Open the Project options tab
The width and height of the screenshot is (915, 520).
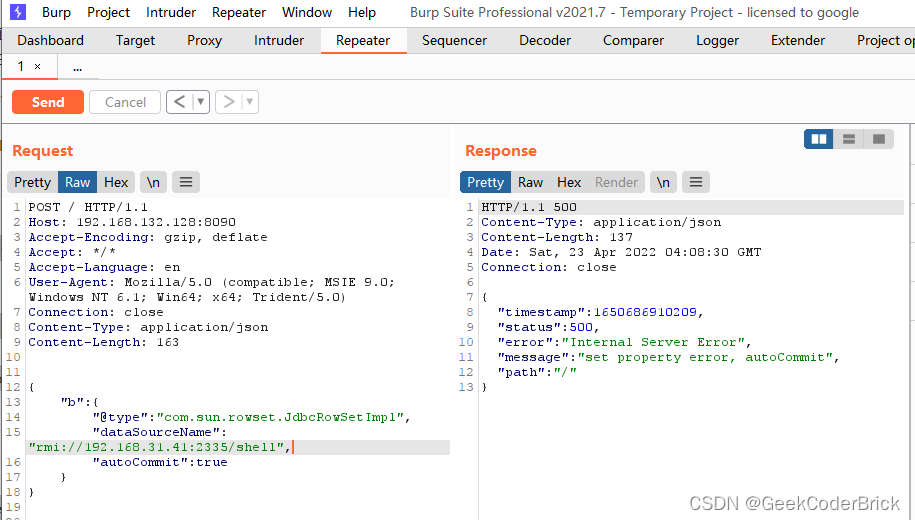[885, 40]
